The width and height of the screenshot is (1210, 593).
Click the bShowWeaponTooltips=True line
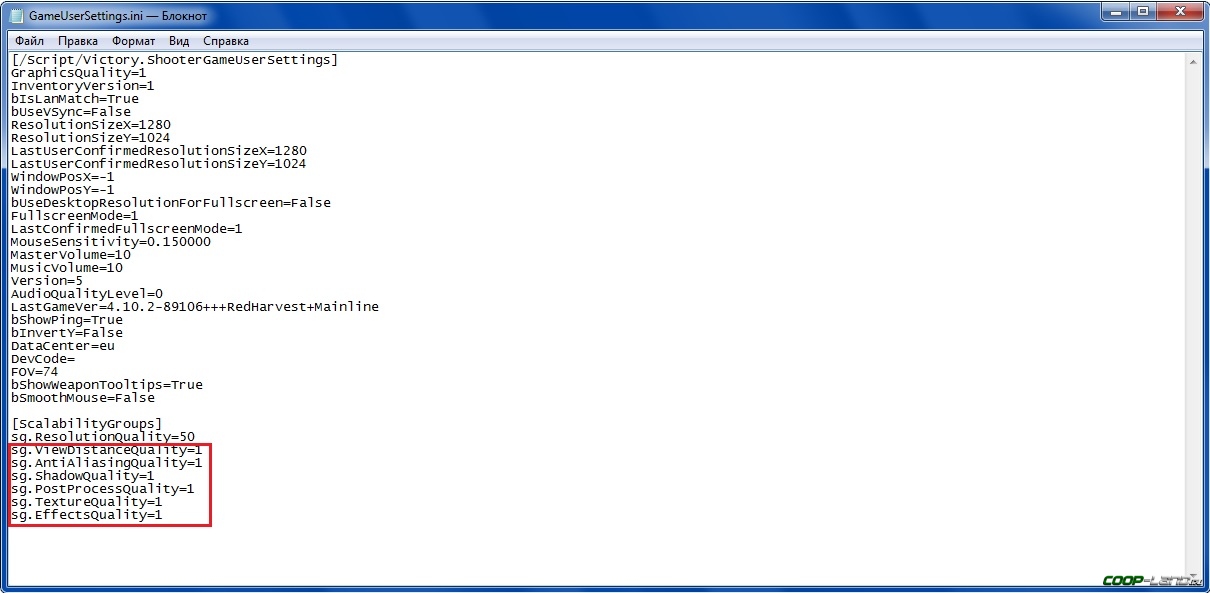pyautogui.click(x=106, y=385)
